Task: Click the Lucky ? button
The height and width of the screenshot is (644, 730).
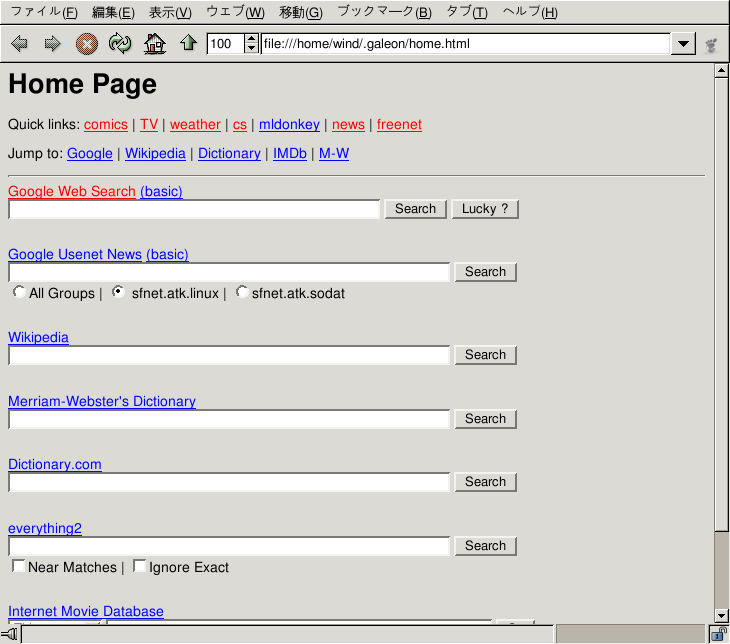Action: tap(485, 209)
